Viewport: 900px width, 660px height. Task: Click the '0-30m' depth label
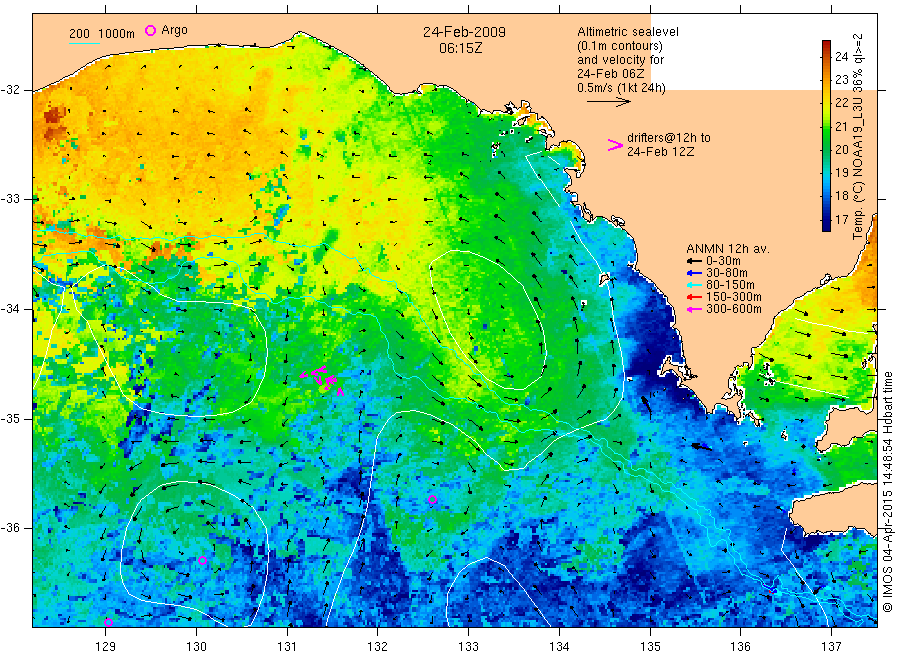tap(723, 261)
